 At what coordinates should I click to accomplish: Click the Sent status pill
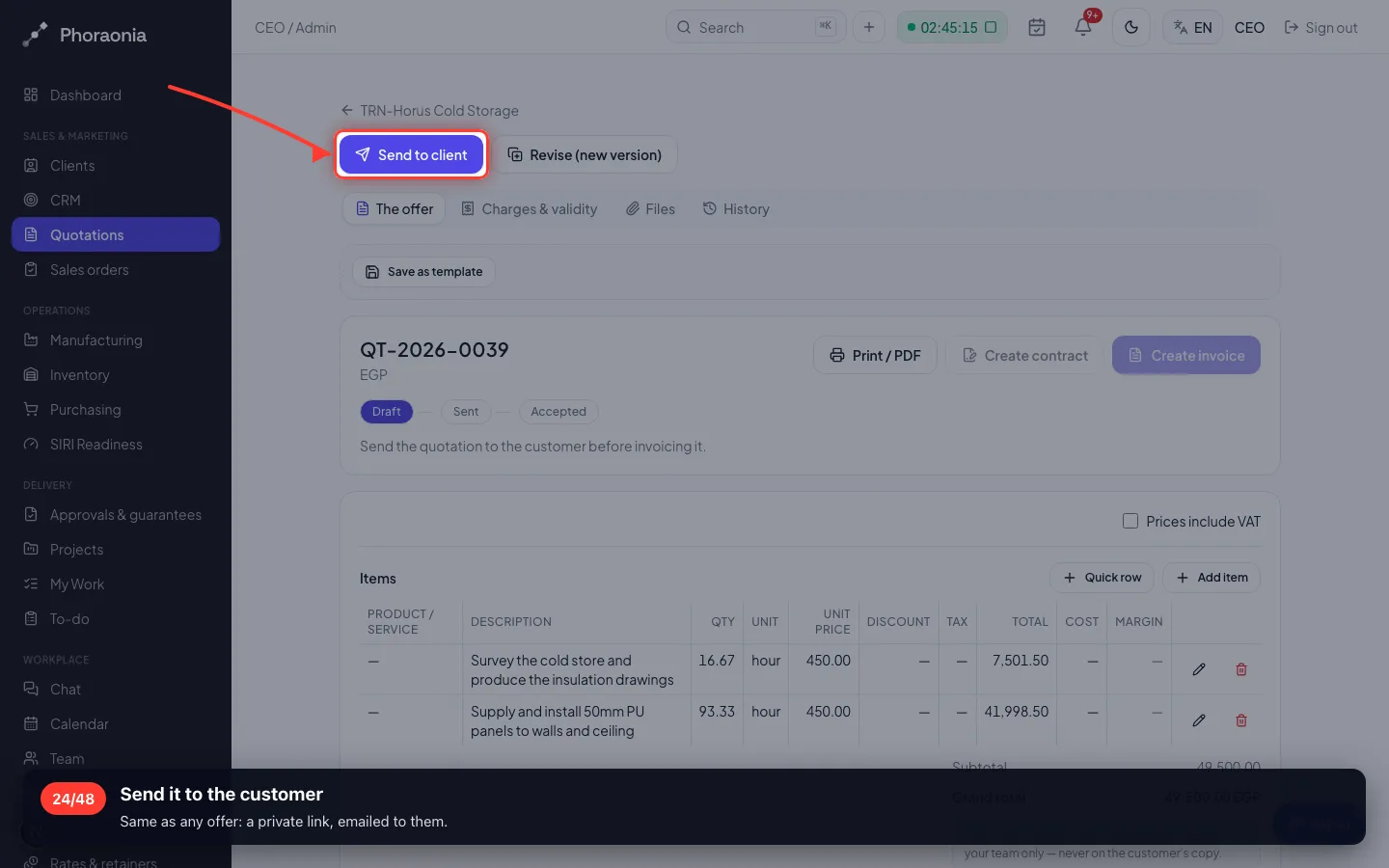coord(466,412)
